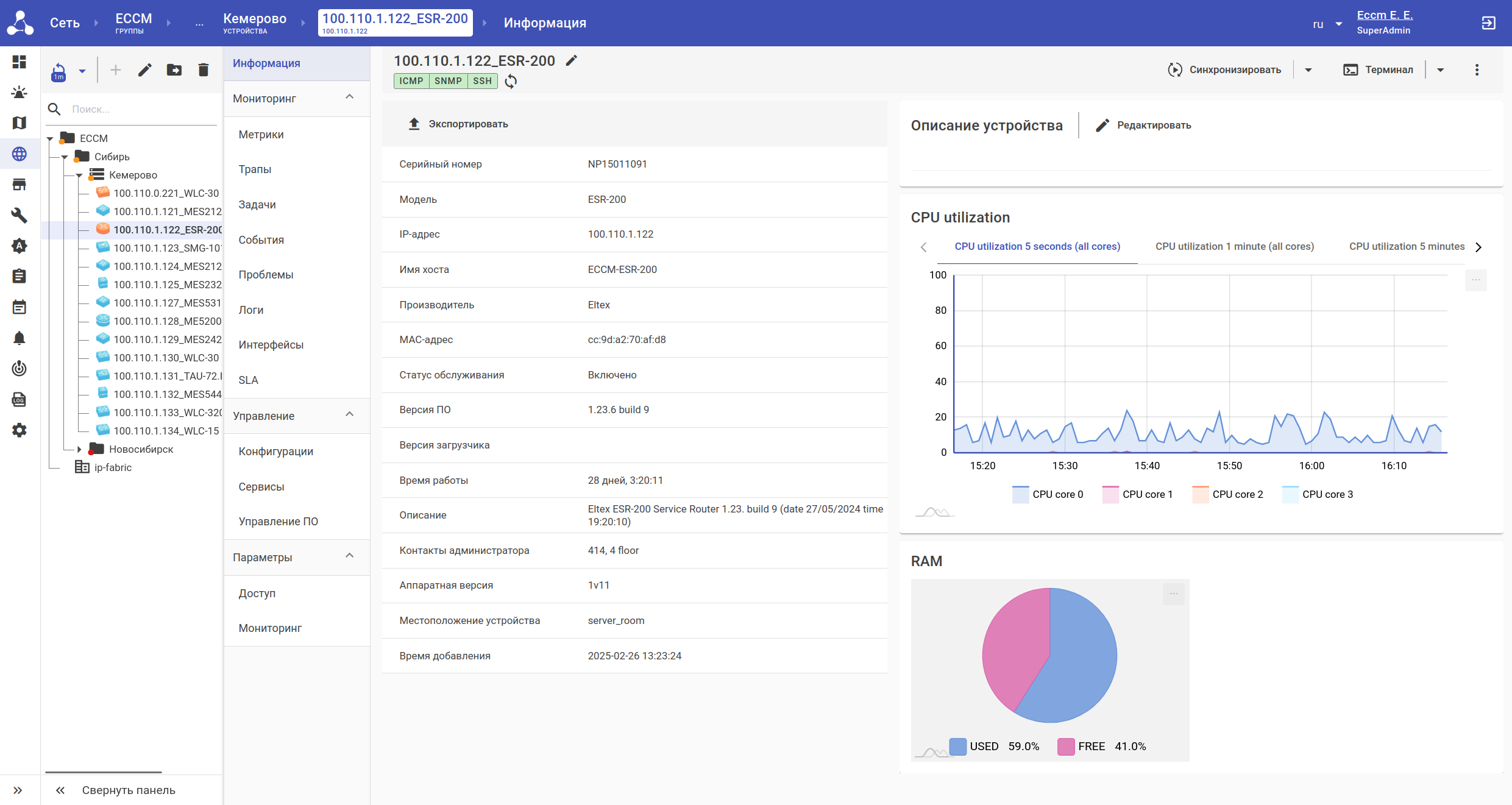Open the wrench tools icon in sidebar
This screenshot has width=1512, height=805.
pos(20,215)
